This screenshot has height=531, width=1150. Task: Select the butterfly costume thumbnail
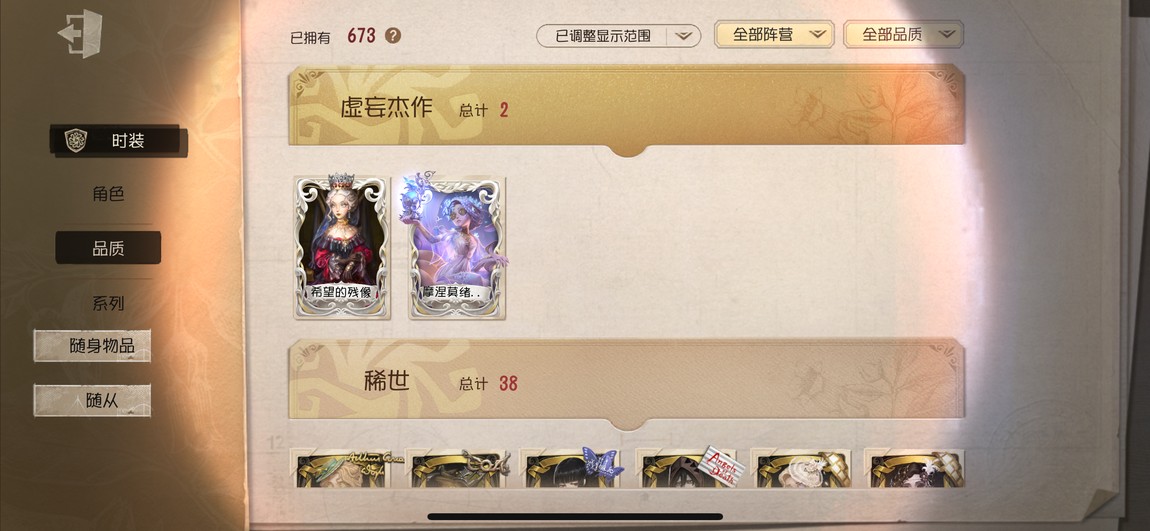(x=572, y=469)
